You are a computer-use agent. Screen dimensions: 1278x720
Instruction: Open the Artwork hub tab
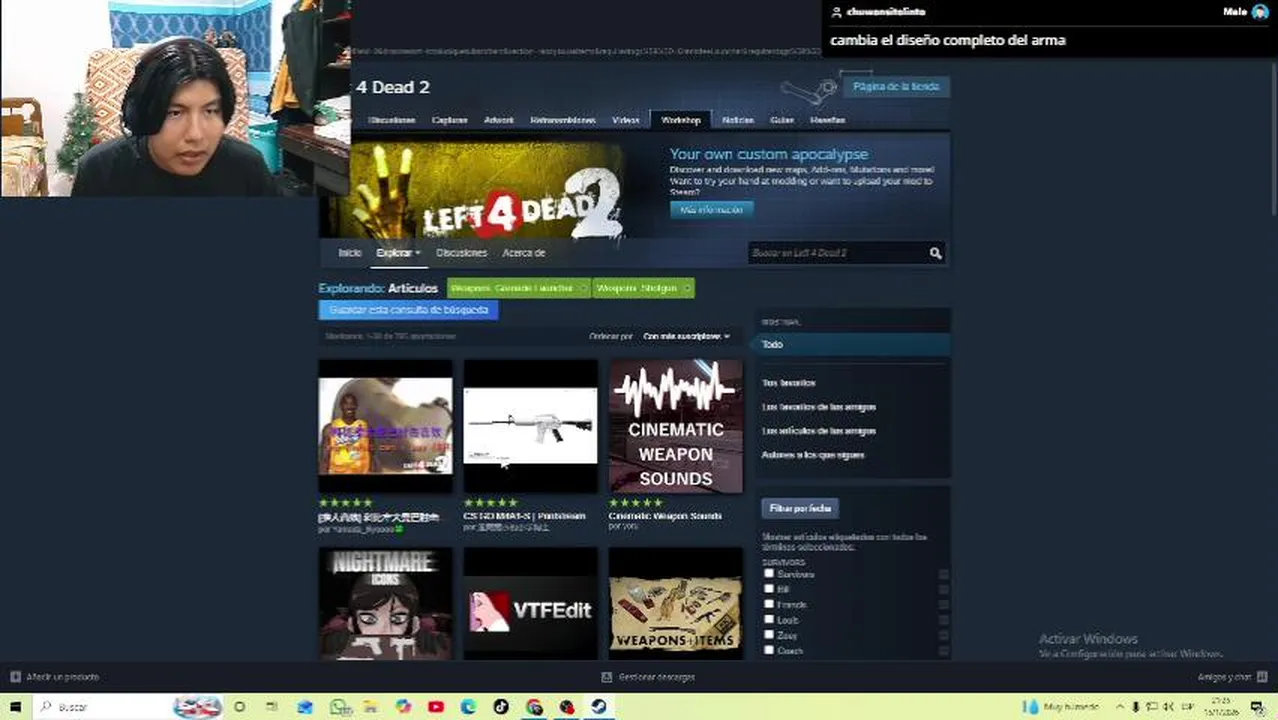[498, 120]
